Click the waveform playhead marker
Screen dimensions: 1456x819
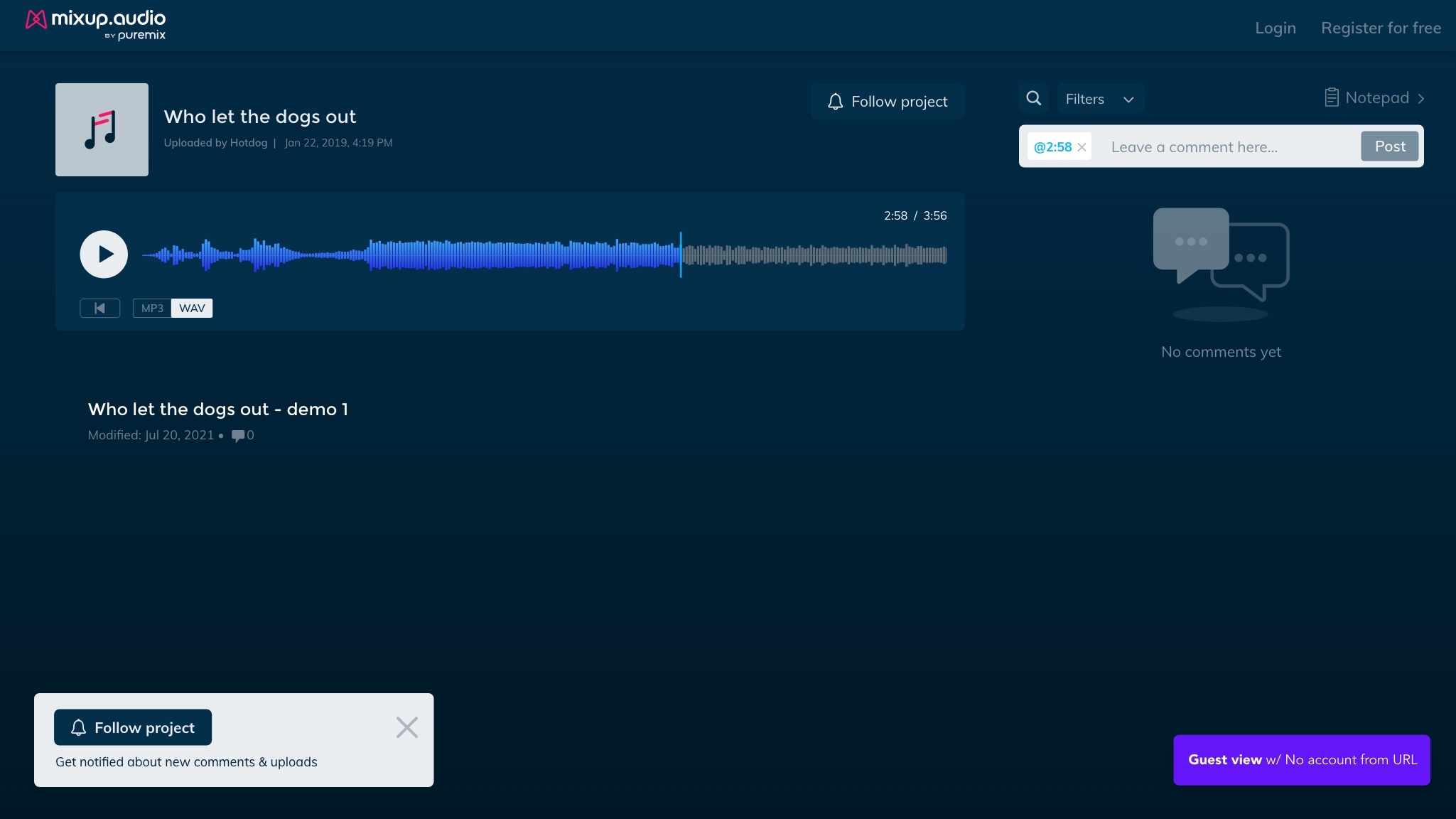[x=680, y=255]
